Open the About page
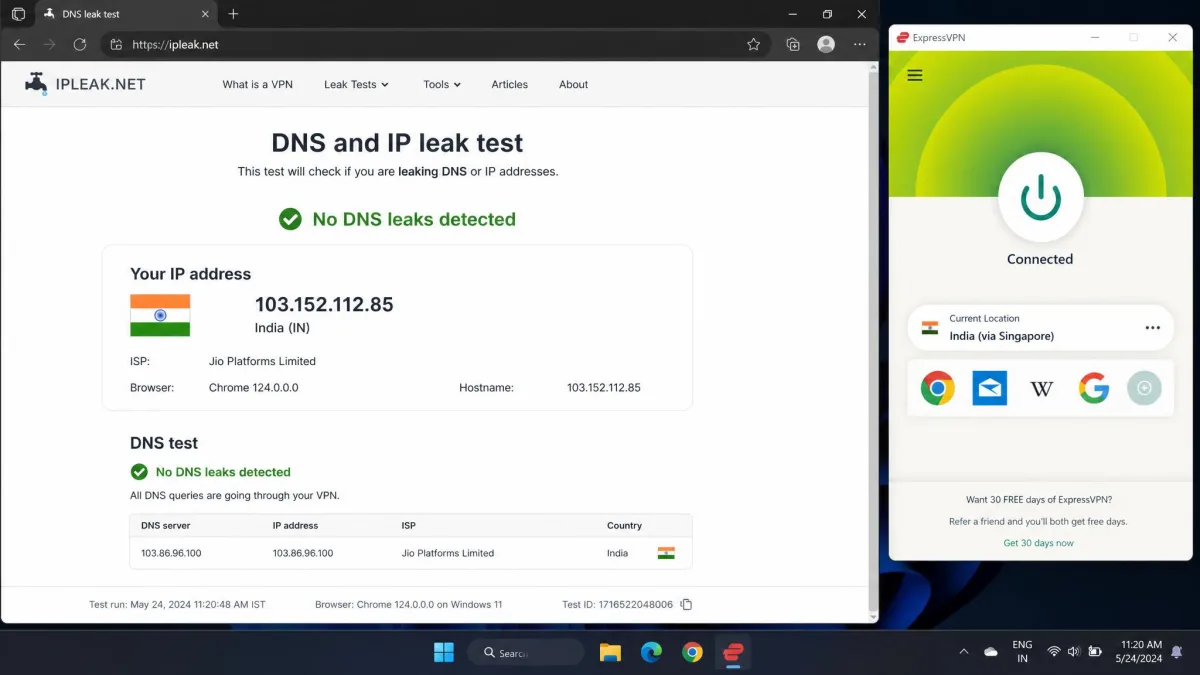This screenshot has height=675, width=1200. coord(573,85)
